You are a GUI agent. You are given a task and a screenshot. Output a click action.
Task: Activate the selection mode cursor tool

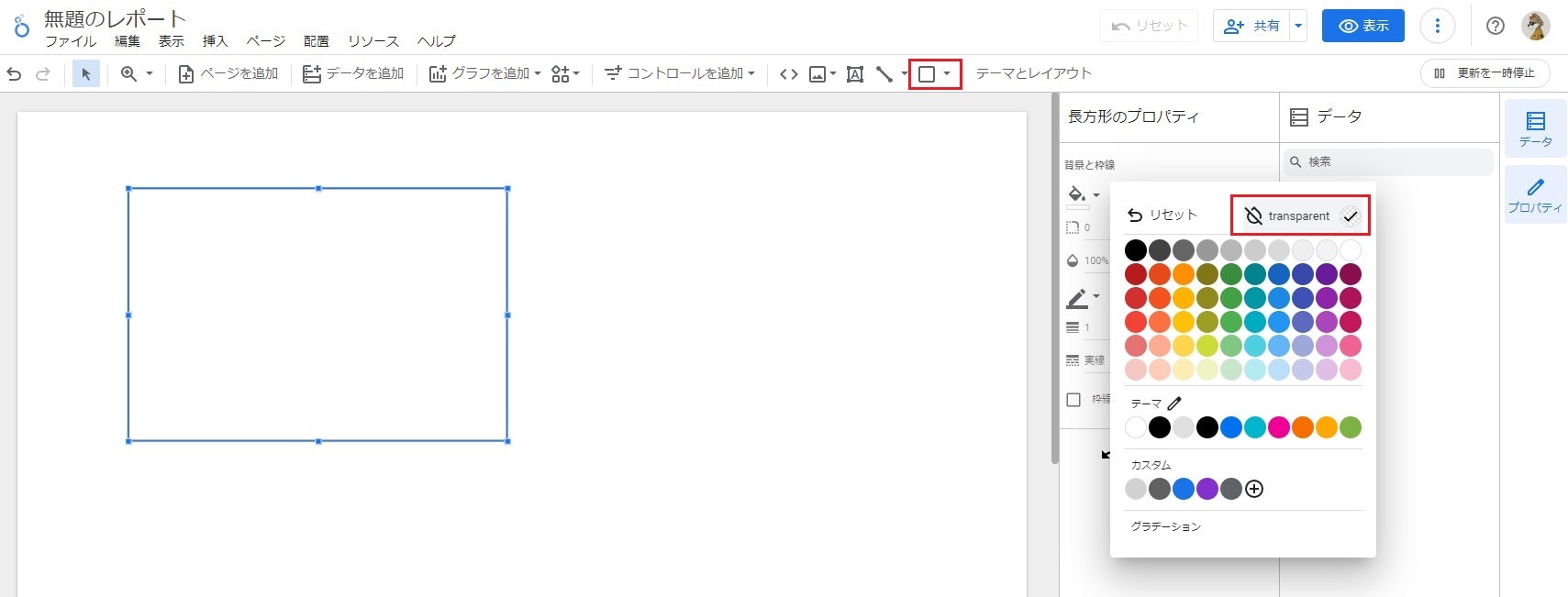tap(86, 73)
